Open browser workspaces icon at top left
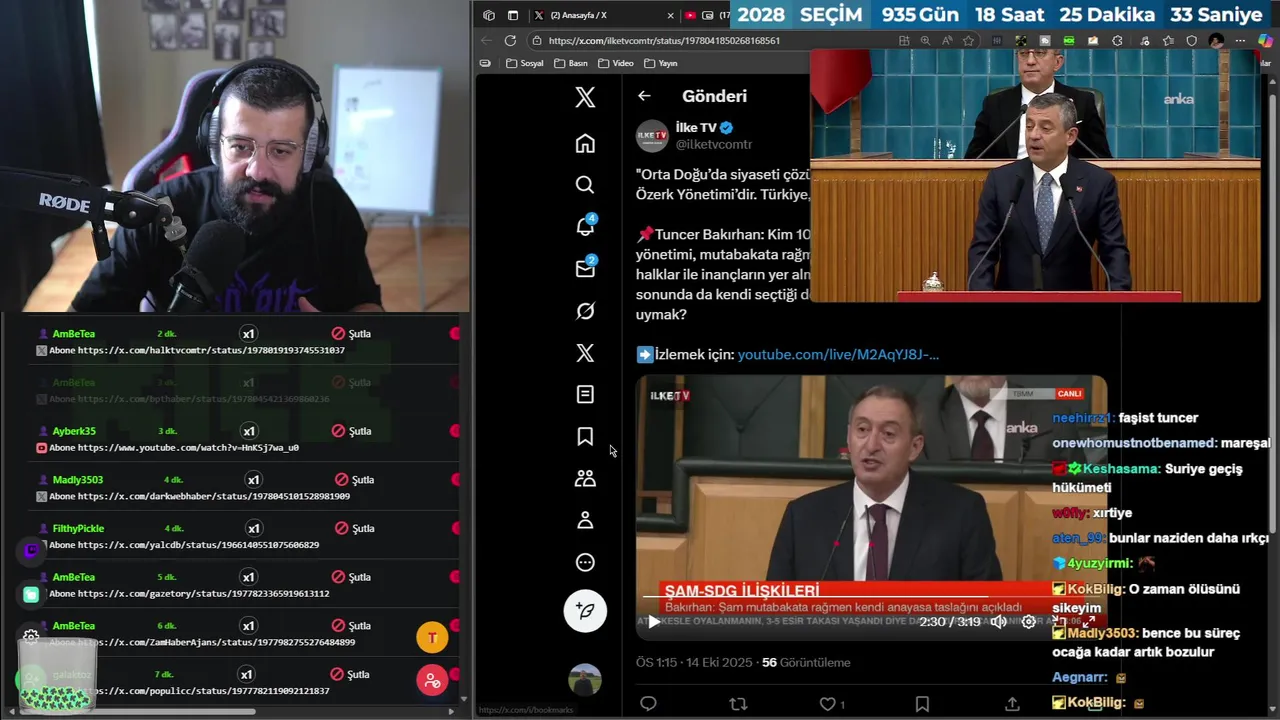Viewport: 1280px width, 720px height. coord(489,15)
